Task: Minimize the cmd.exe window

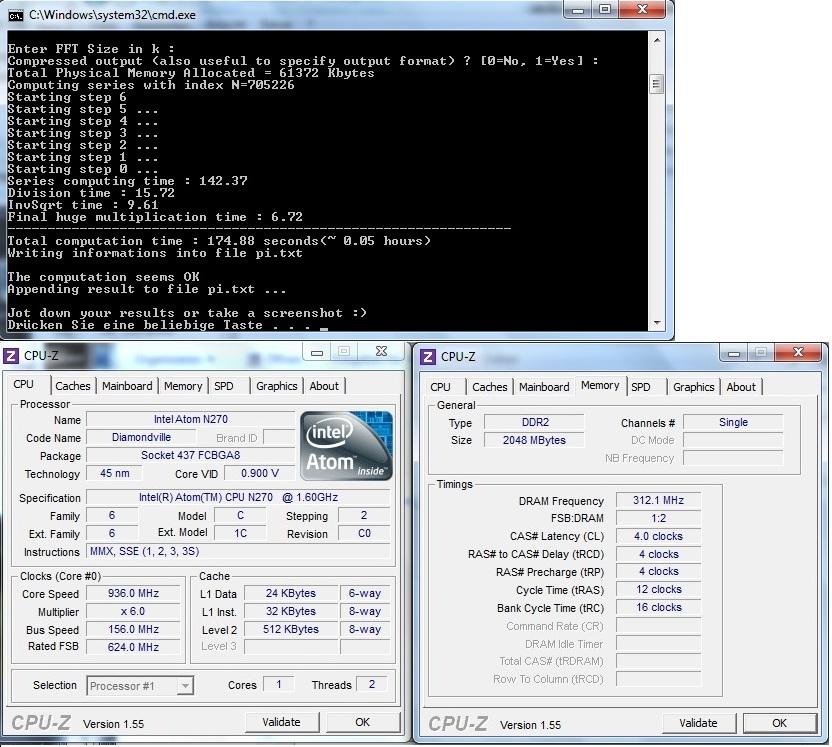Action: [x=578, y=10]
